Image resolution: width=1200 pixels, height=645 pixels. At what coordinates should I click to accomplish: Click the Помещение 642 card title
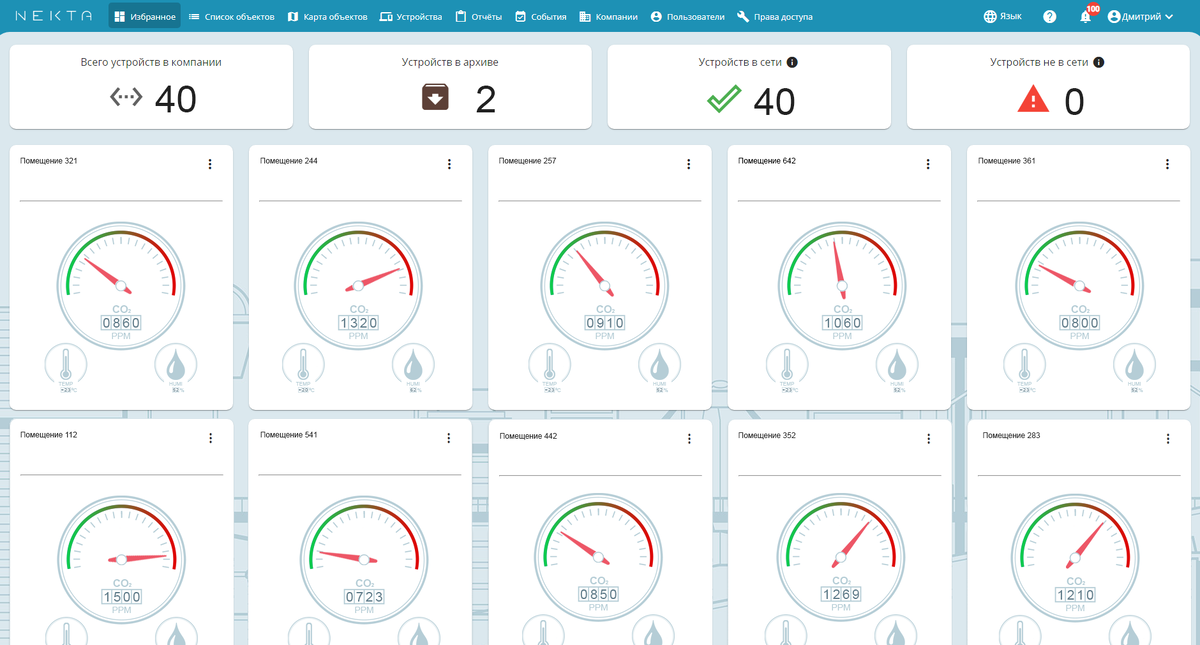coord(767,160)
